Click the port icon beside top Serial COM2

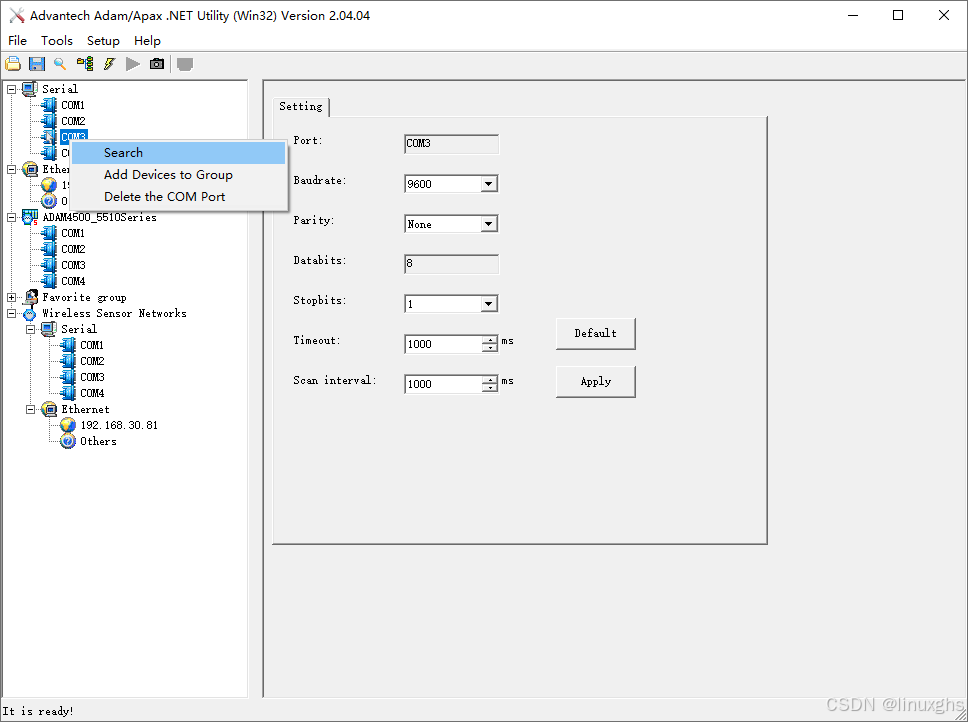pos(49,121)
